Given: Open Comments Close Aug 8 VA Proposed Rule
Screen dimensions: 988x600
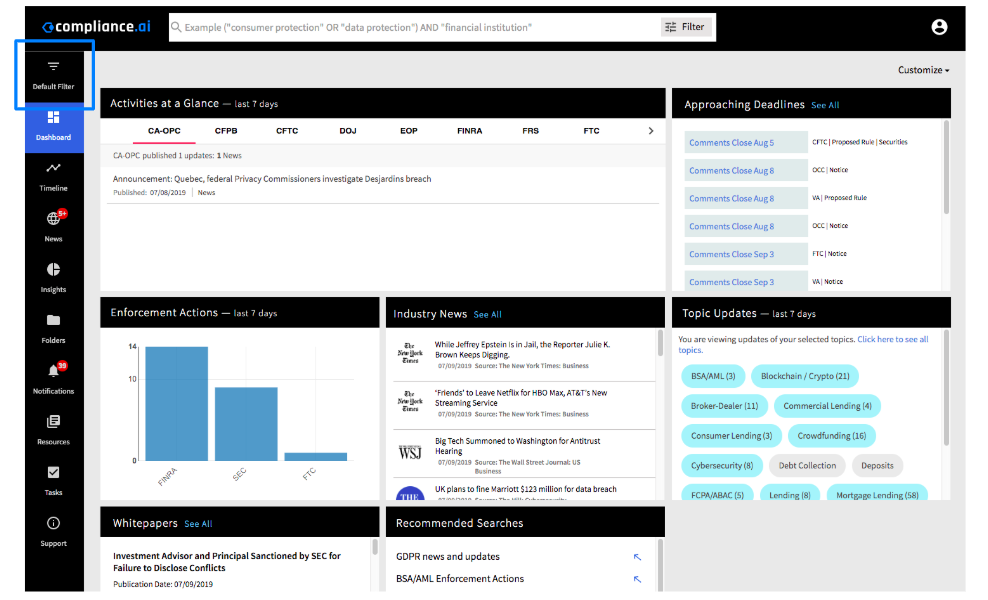Looking at the screenshot, I should [x=746, y=199].
